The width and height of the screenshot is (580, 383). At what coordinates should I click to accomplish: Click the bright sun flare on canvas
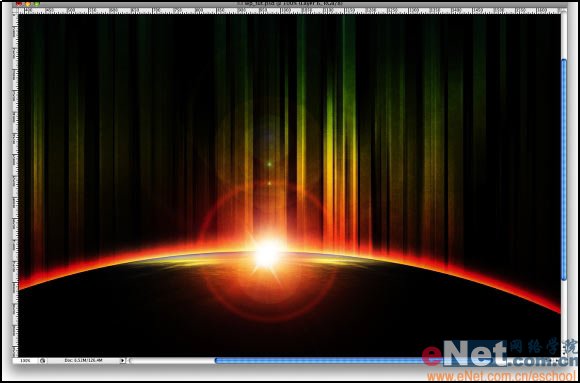[267, 254]
